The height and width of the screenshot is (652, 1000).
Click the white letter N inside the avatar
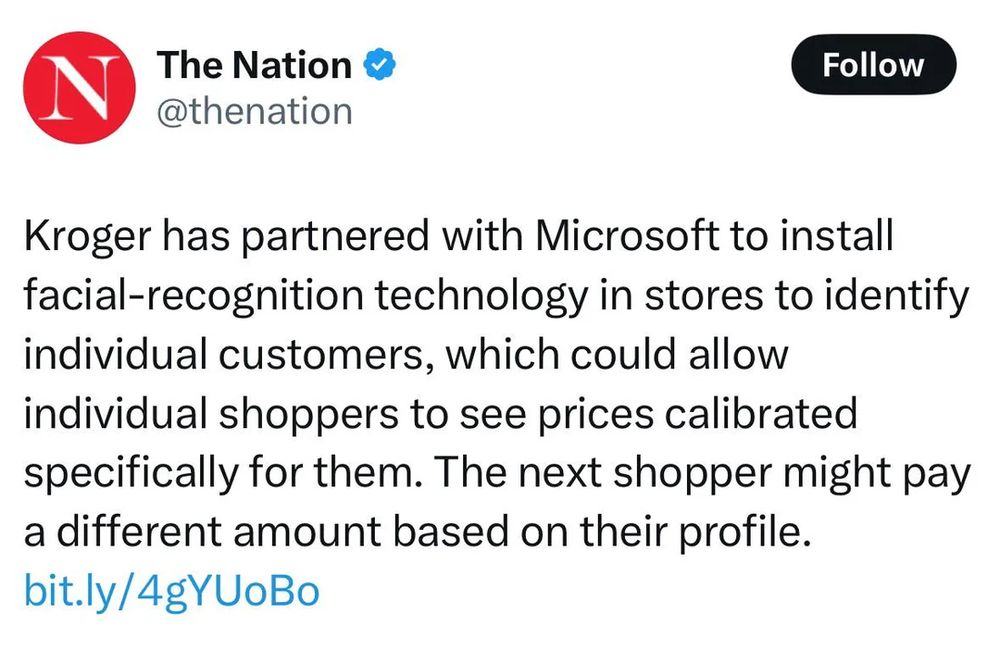tap(79, 87)
